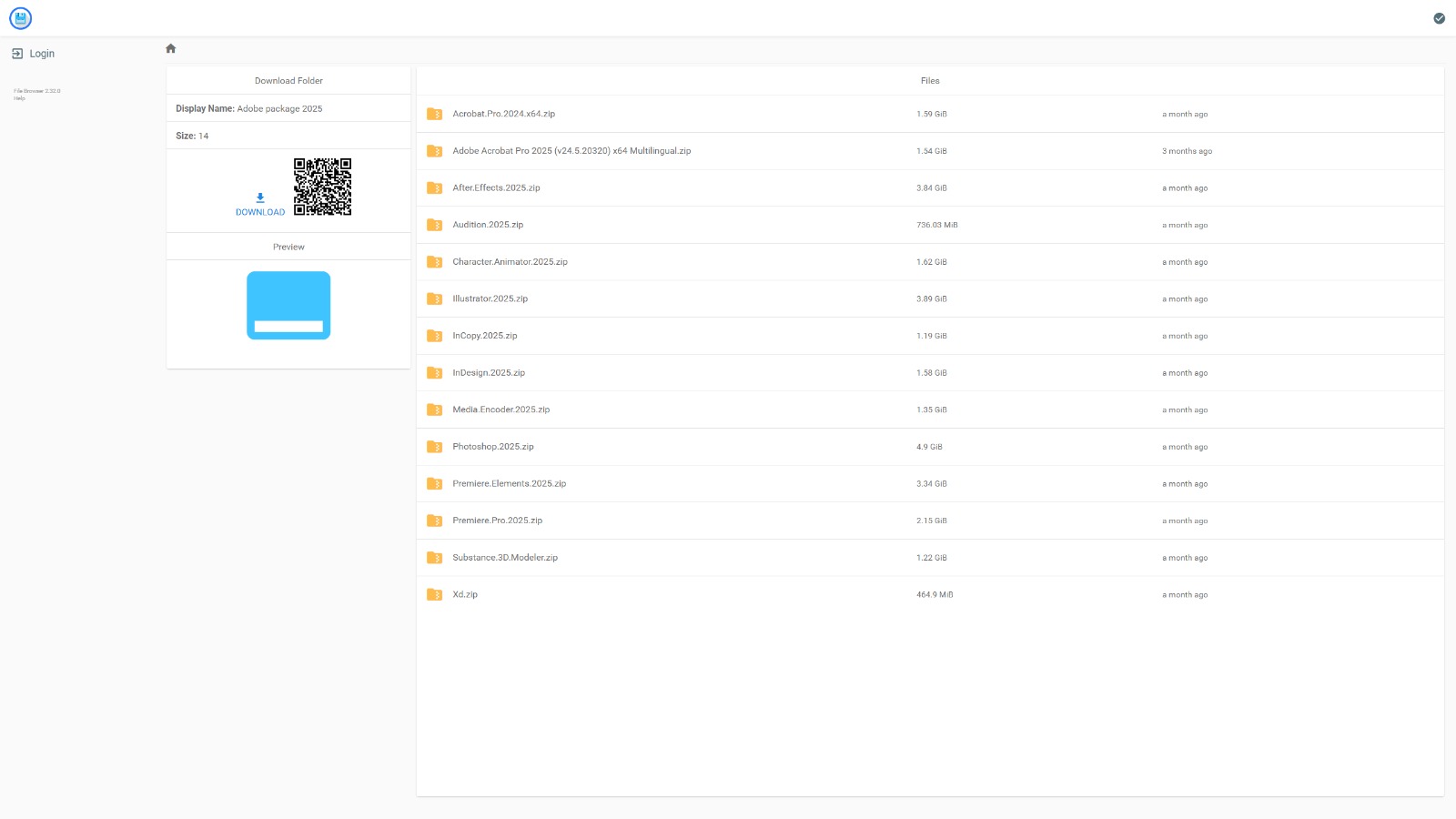
Task: Click zip icon for Xd.zip
Action: click(x=434, y=594)
